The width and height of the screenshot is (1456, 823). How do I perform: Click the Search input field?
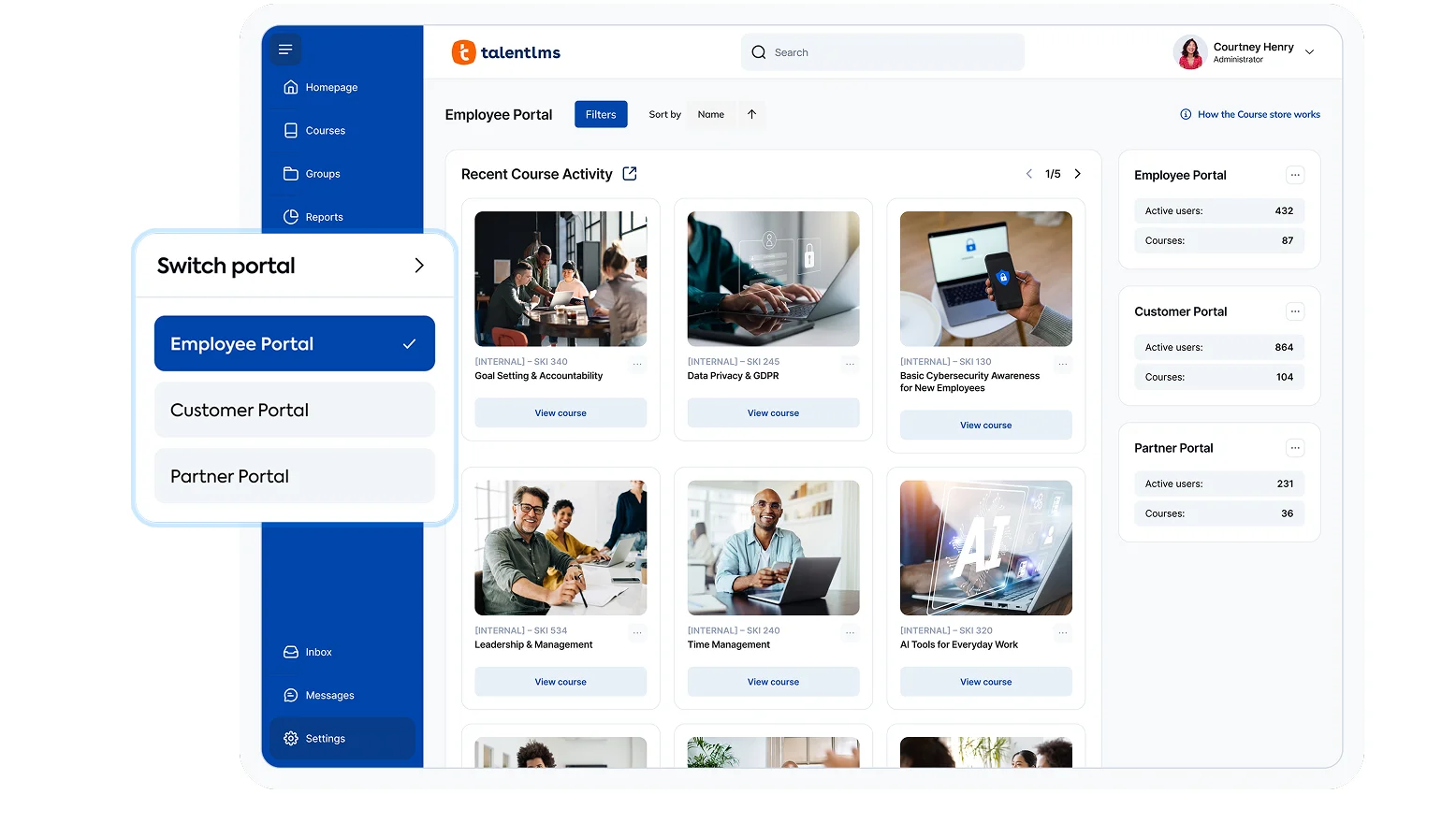tap(882, 52)
